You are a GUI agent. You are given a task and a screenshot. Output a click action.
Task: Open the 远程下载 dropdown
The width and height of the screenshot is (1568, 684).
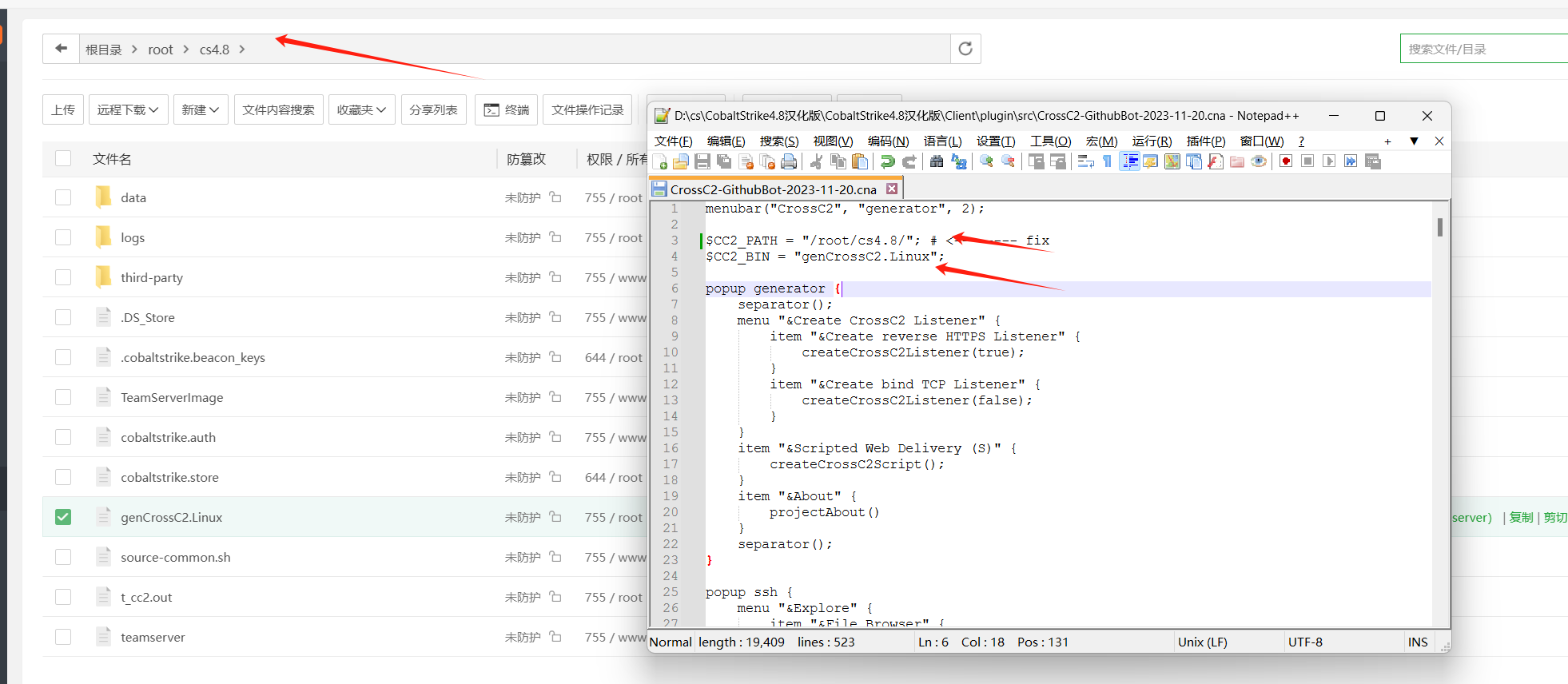128,109
